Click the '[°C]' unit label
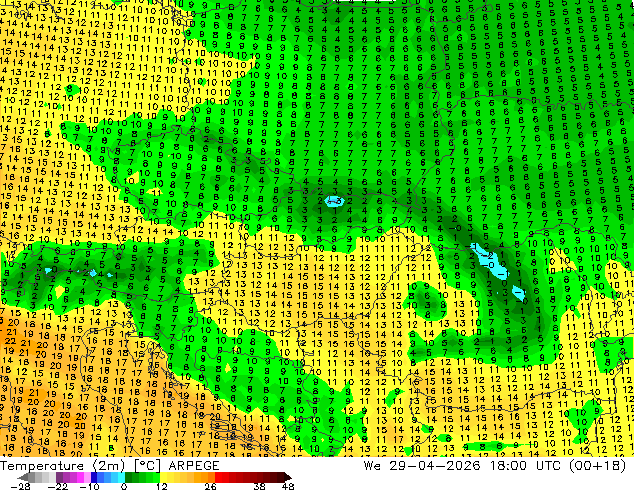This screenshot has height=490, width=634. click(x=148, y=466)
